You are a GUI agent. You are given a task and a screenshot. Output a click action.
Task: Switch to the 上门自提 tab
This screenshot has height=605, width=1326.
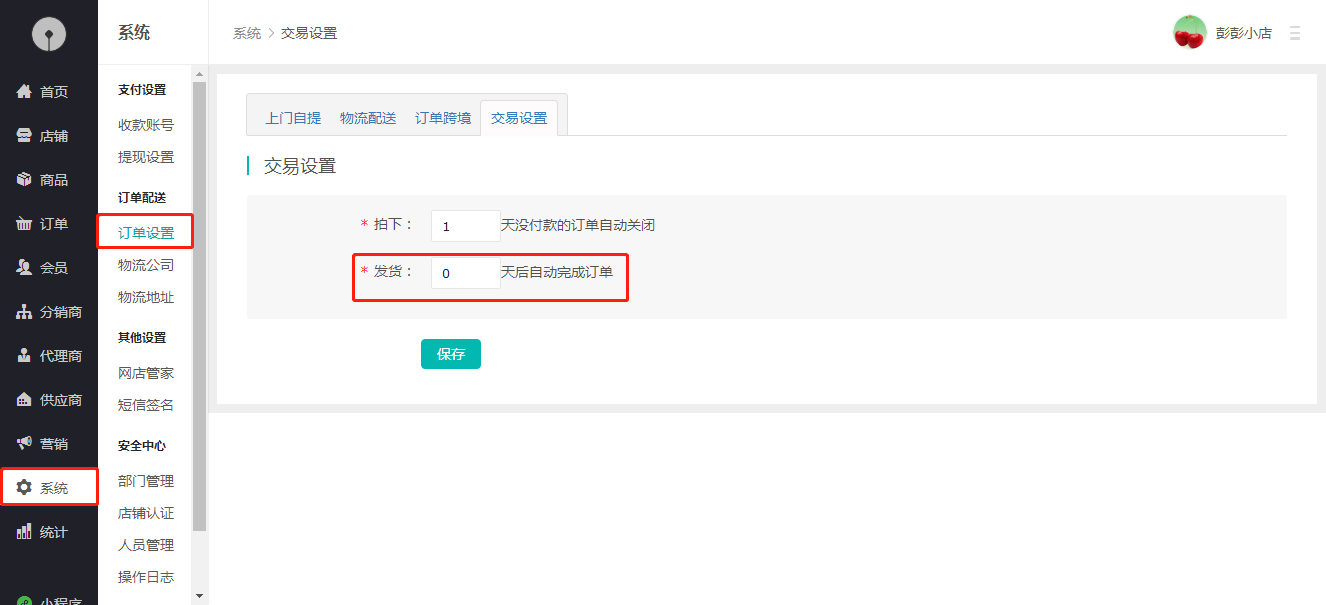click(x=293, y=118)
